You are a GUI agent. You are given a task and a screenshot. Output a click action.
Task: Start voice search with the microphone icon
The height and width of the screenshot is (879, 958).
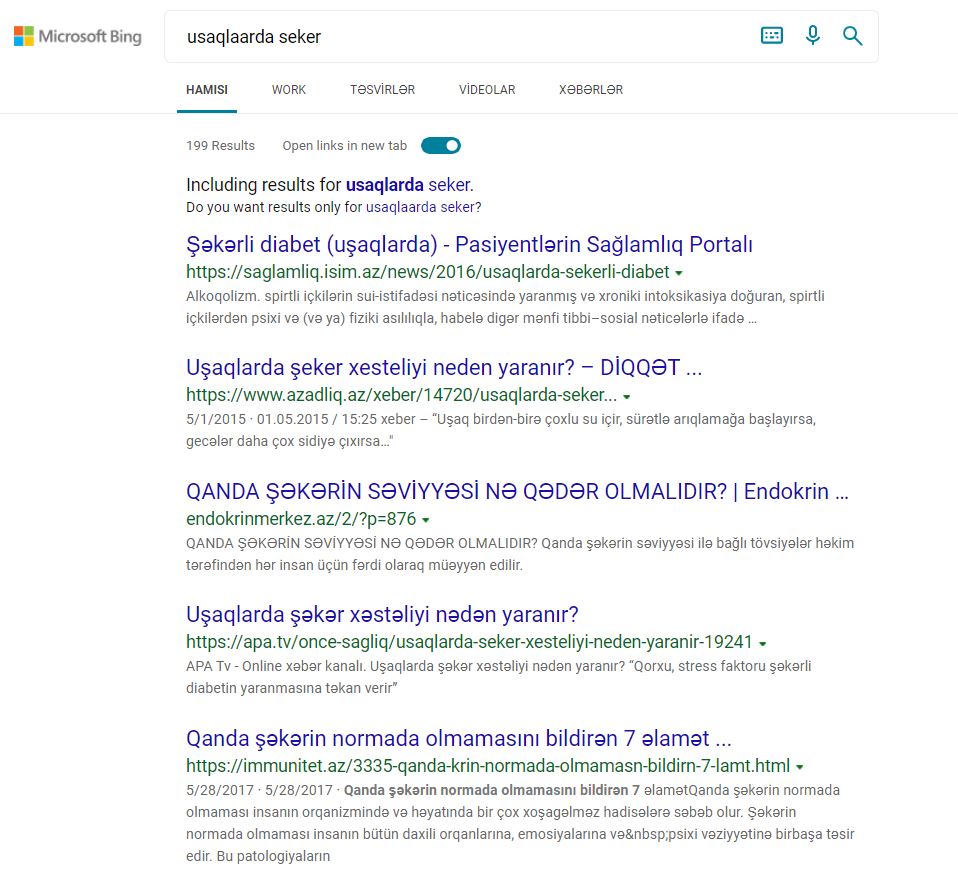[812, 35]
